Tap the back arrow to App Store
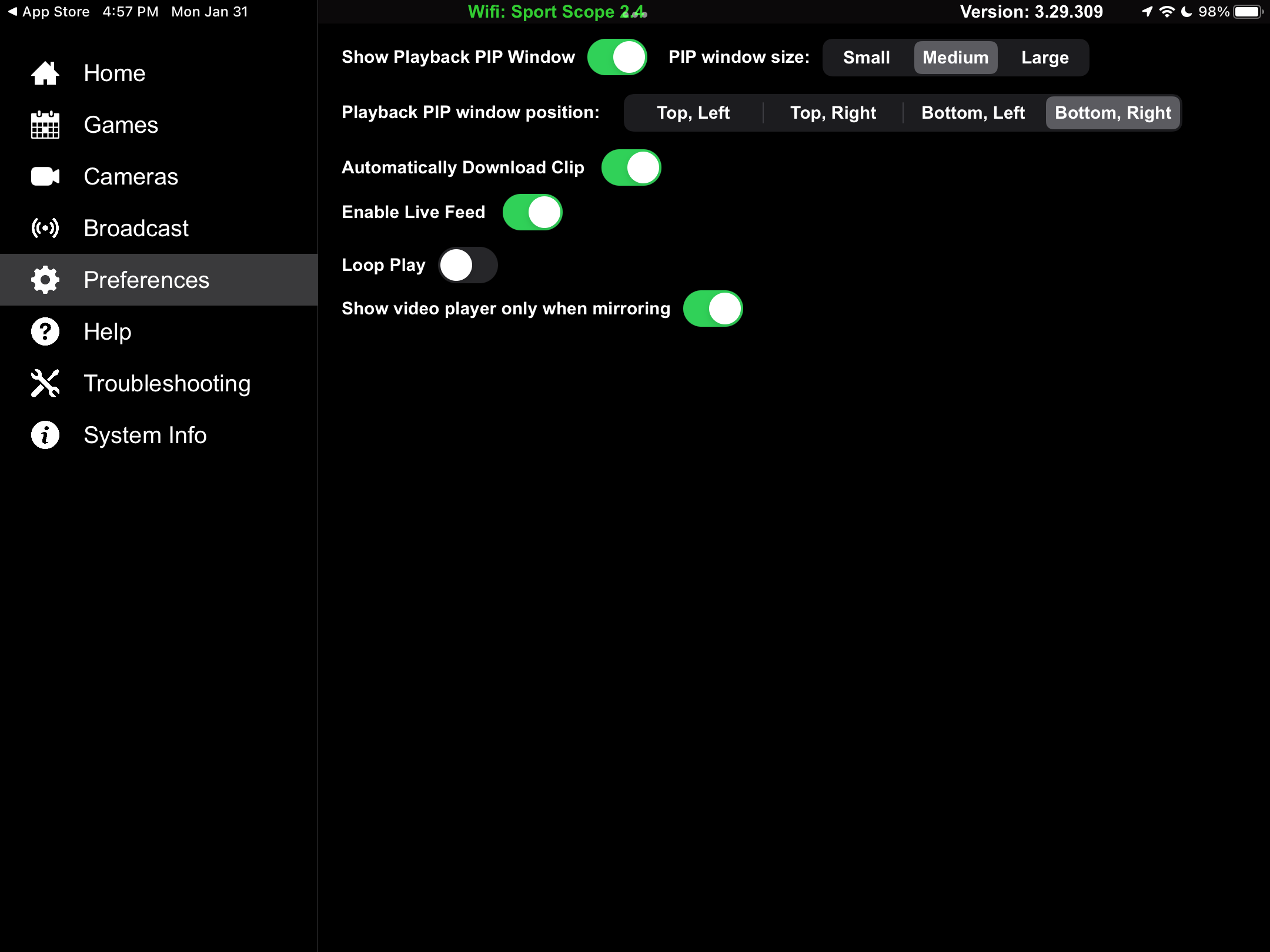1270x952 pixels. (x=12, y=12)
